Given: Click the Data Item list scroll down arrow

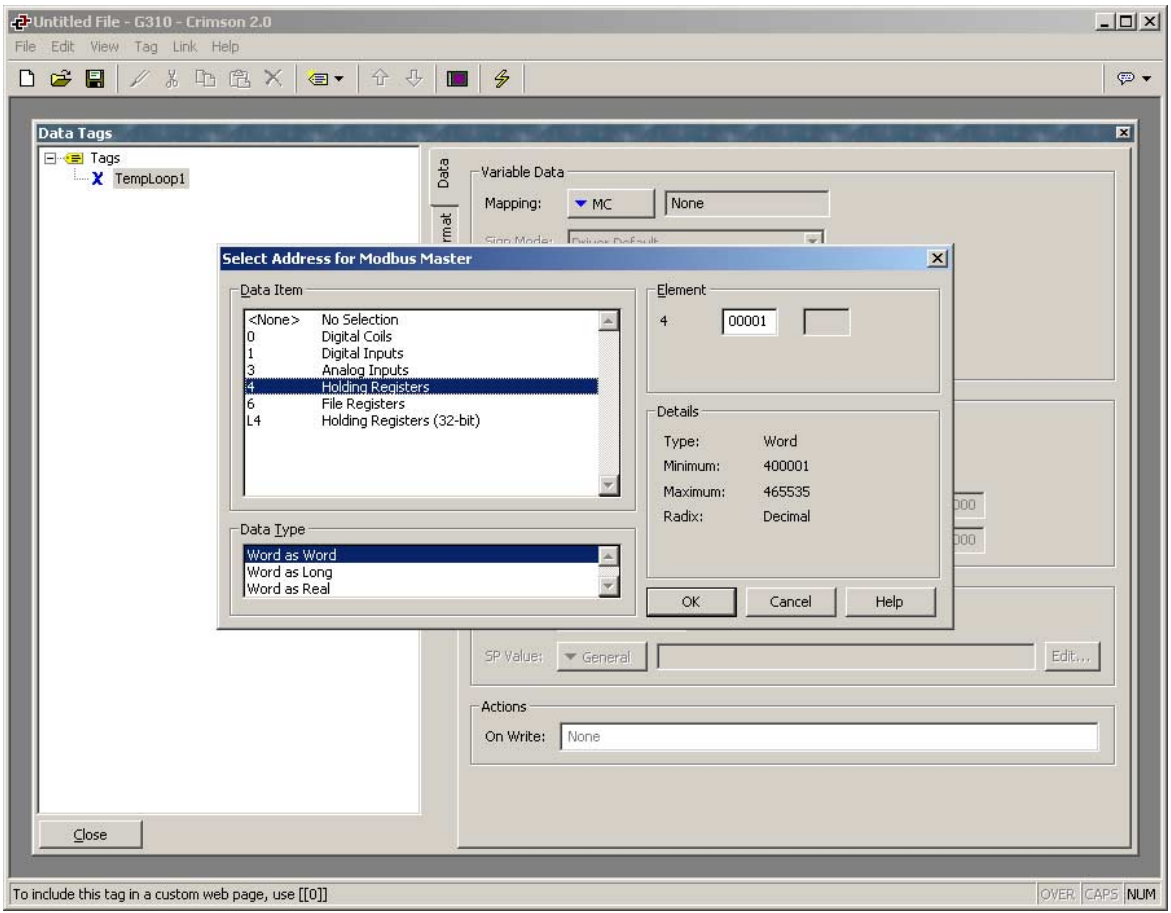Looking at the screenshot, I should coord(609,485).
